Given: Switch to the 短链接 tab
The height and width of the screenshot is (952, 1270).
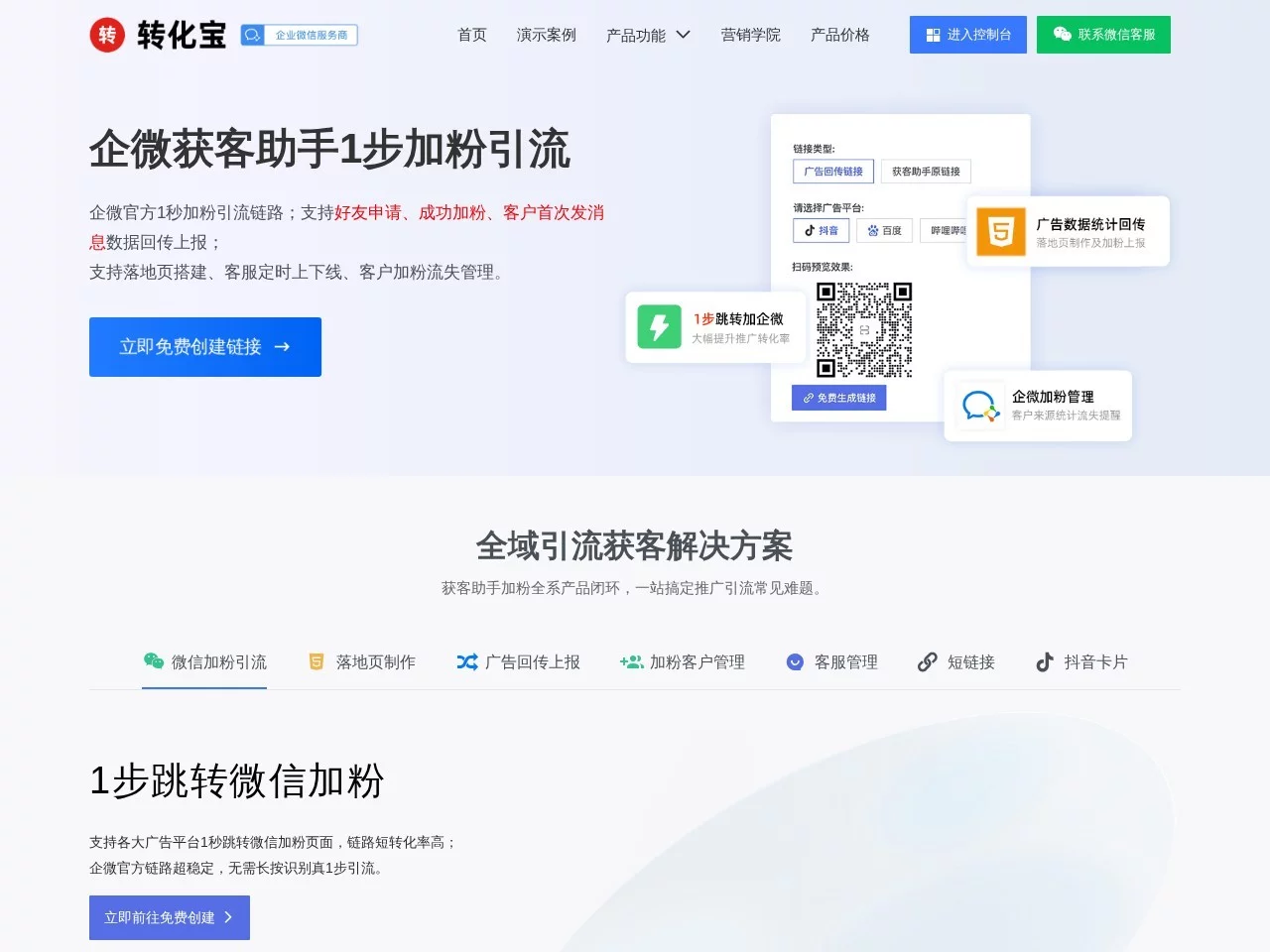Looking at the screenshot, I should tap(956, 661).
